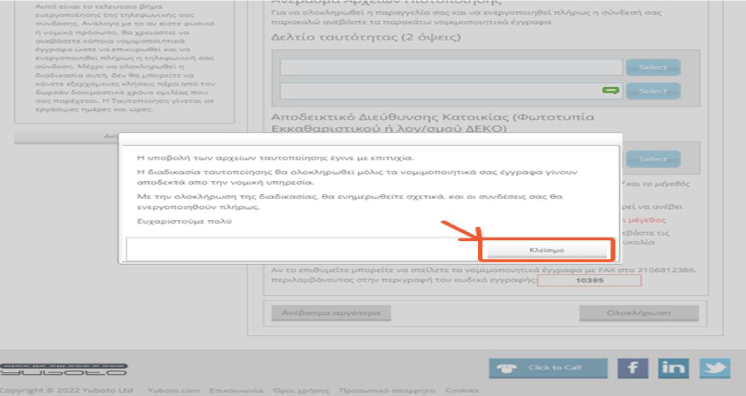Select file for first ID card side
This screenshot has height=396, width=746.
tap(653, 68)
